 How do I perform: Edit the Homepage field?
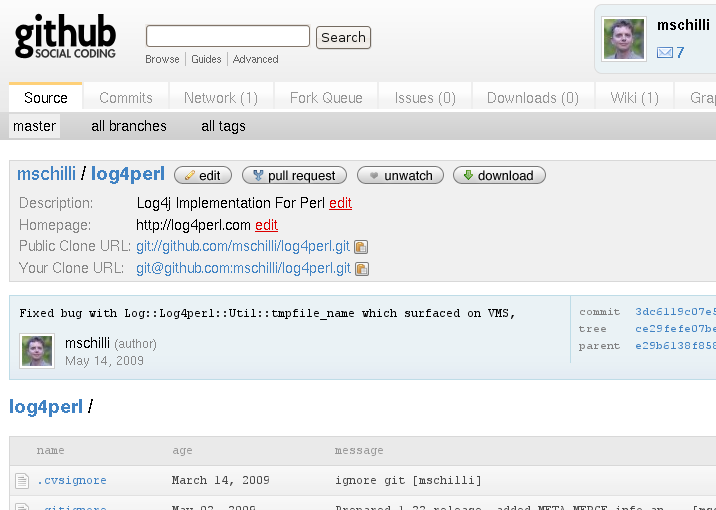click(267, 225)
